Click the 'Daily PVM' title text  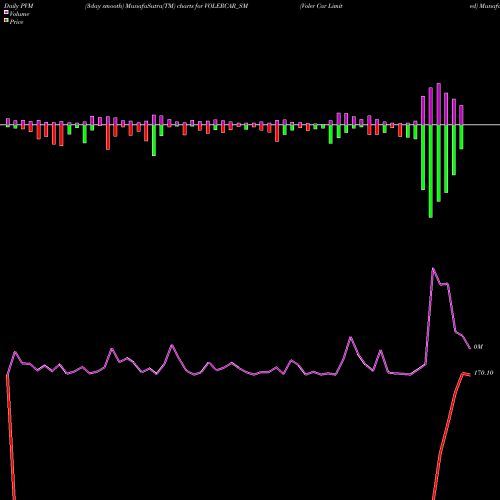pyautogui.click(x=19, y=6)
